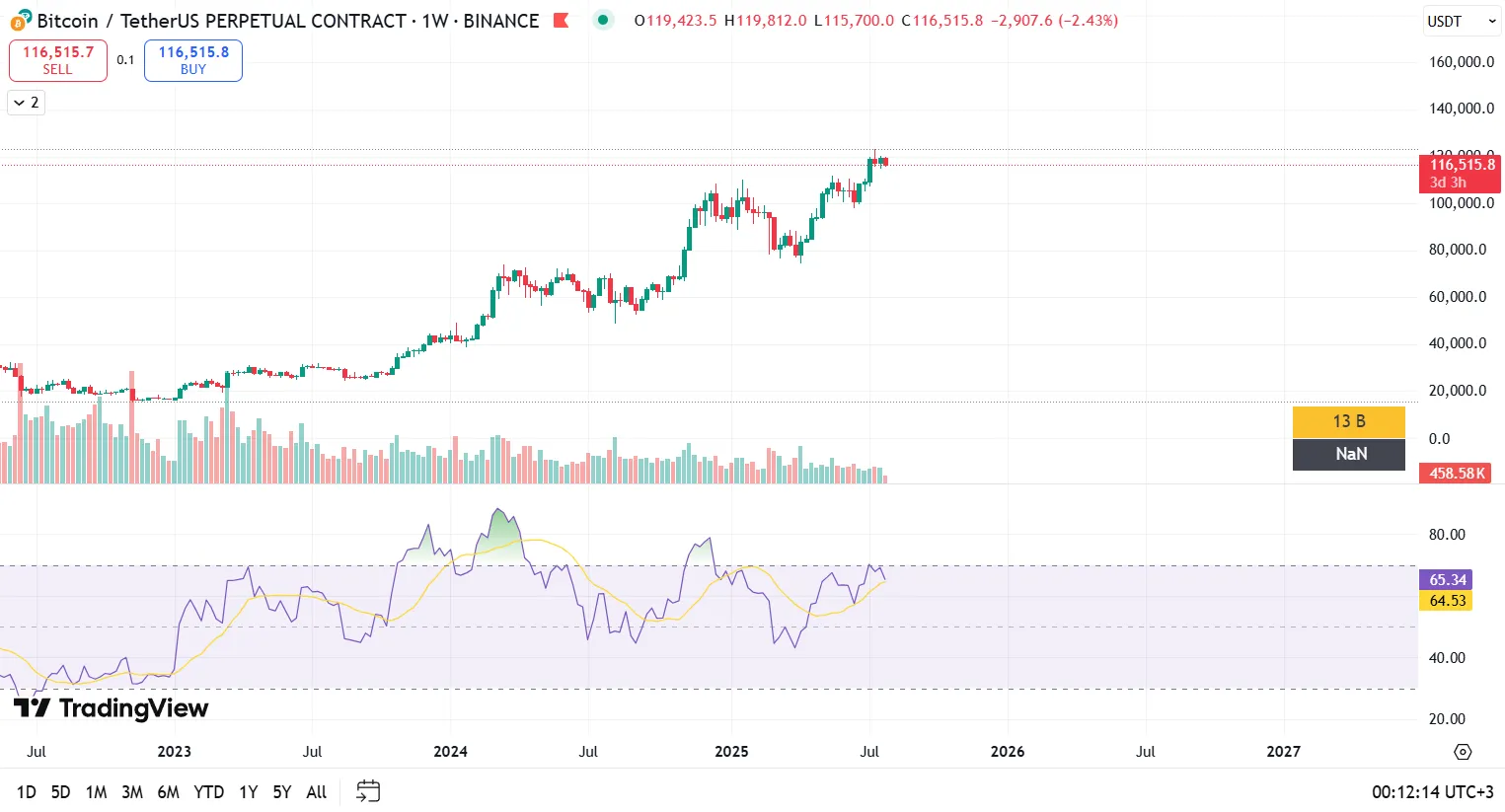Click the Bitcoin symbol logo icon
The image size is (1505, 812).
point(21,21)
